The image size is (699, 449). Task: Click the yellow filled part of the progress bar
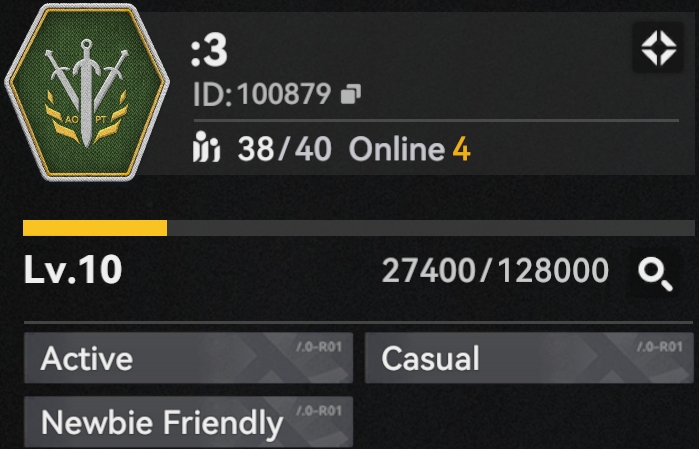pos(95,228)
